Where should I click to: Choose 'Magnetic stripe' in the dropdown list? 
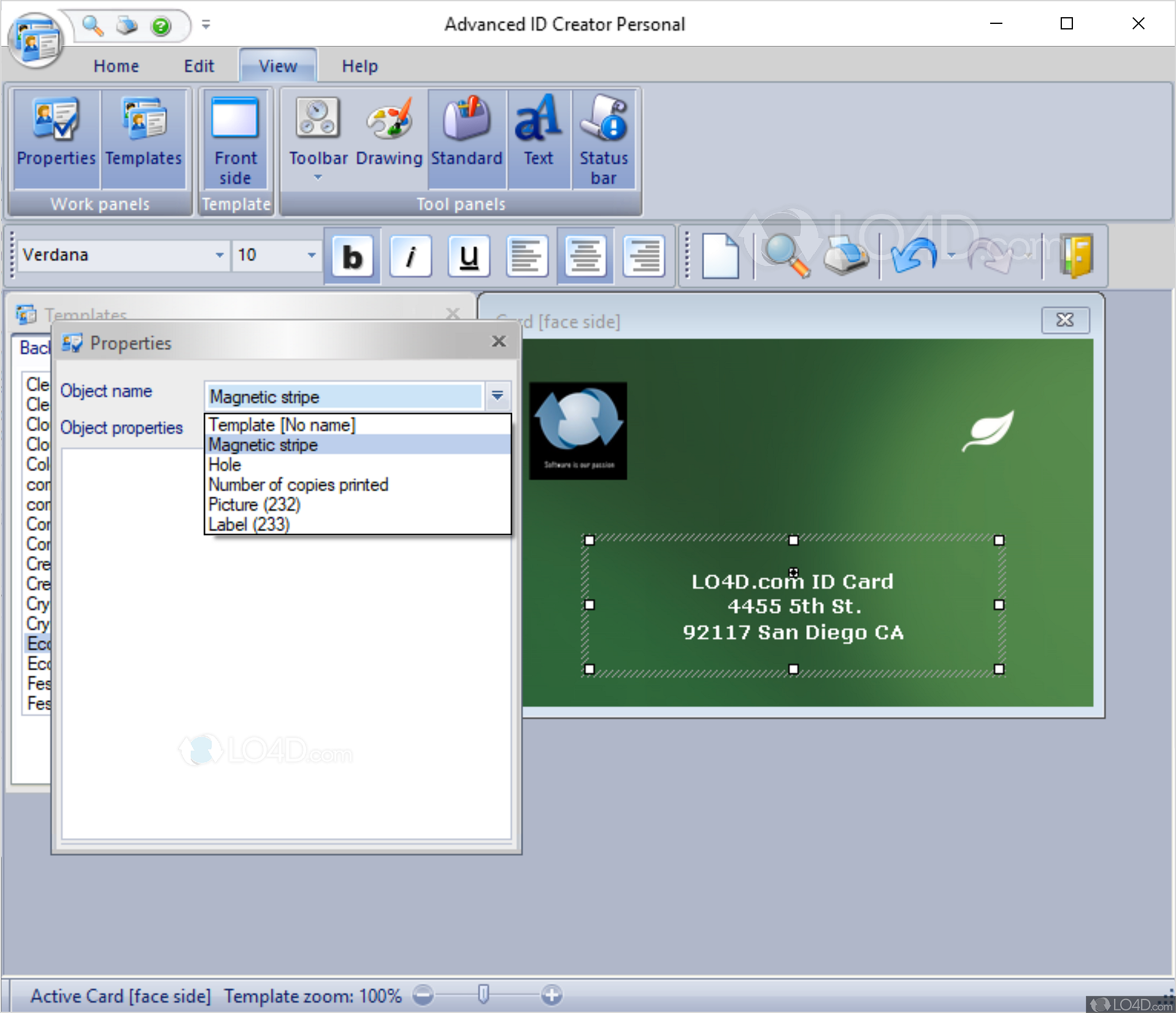(x=358, y=445)
